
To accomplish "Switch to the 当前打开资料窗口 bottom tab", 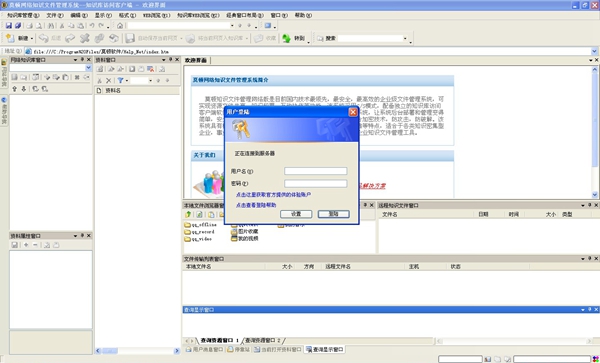I will point(278,349).
